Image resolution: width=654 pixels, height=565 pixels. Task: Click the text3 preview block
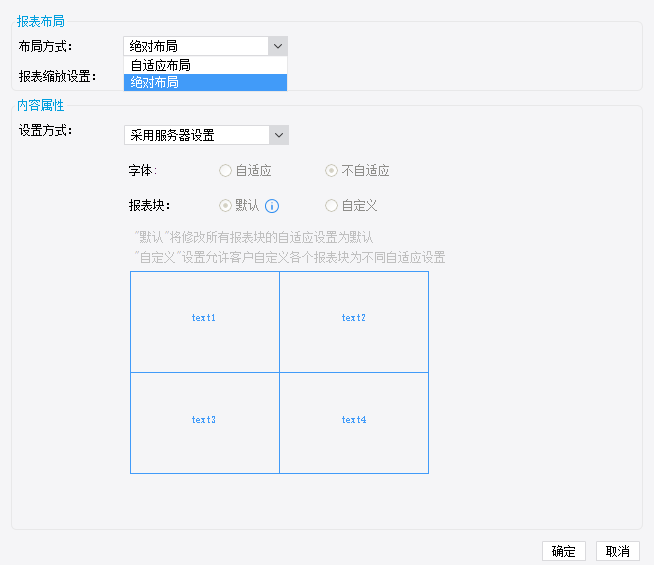[205, 423]
